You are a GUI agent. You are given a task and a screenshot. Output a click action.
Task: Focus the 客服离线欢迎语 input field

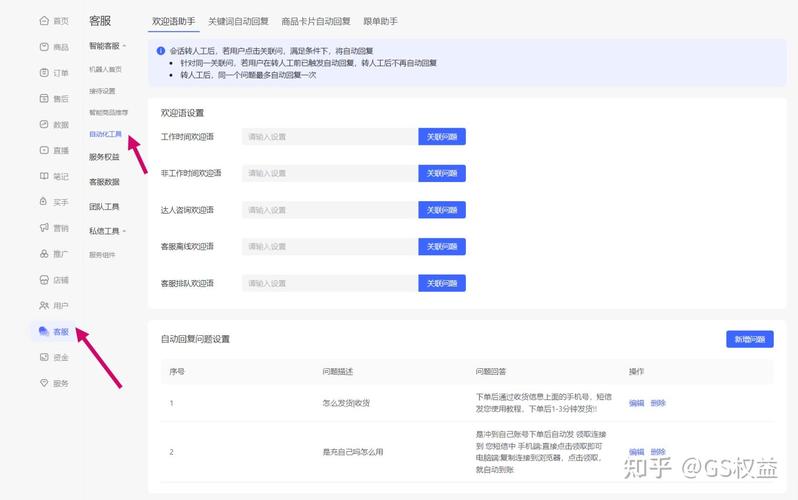click(x=328, y=247)
